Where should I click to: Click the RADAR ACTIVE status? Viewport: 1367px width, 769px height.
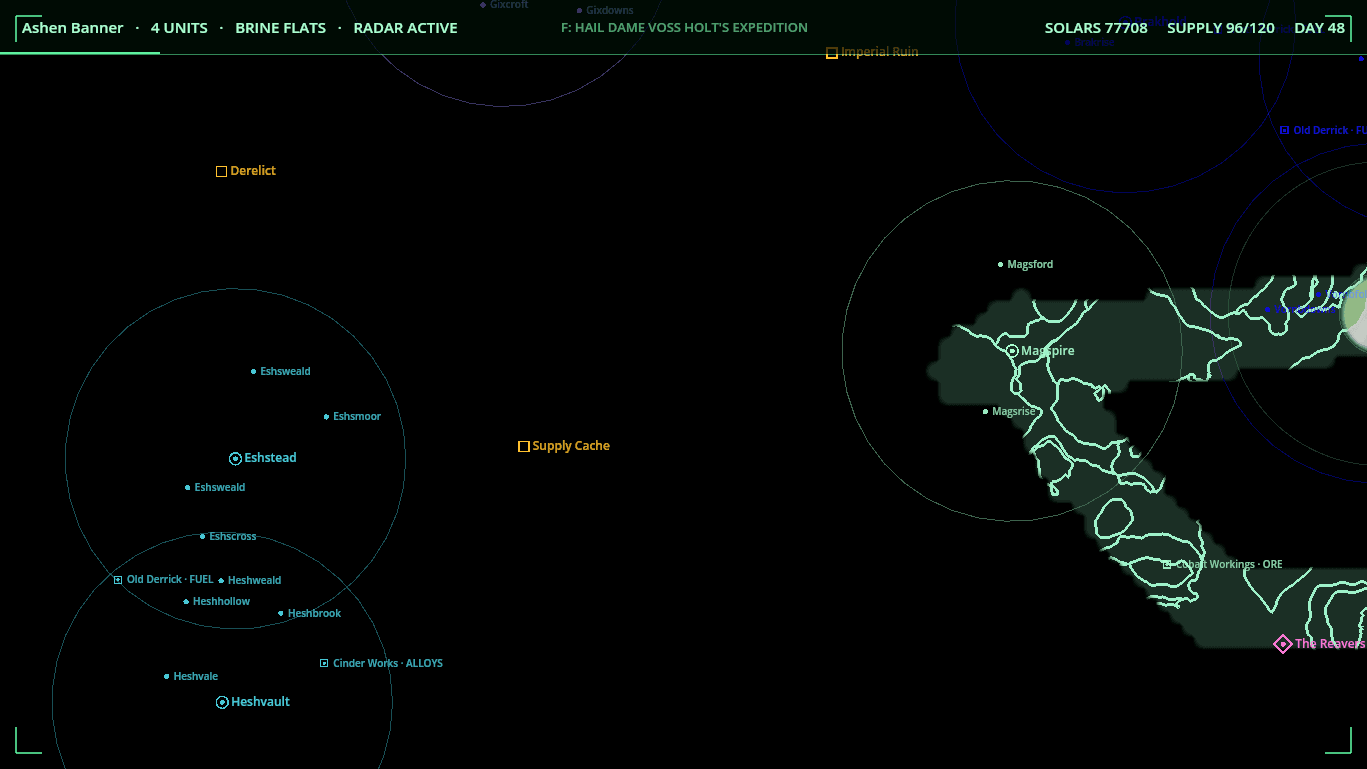click(405, 28)
